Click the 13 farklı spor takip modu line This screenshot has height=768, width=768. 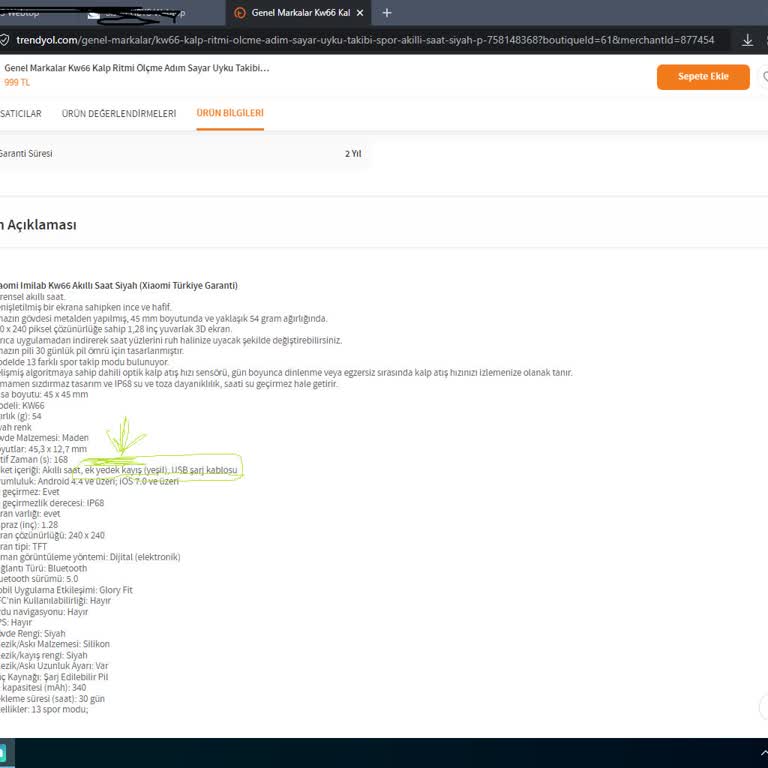84,362
